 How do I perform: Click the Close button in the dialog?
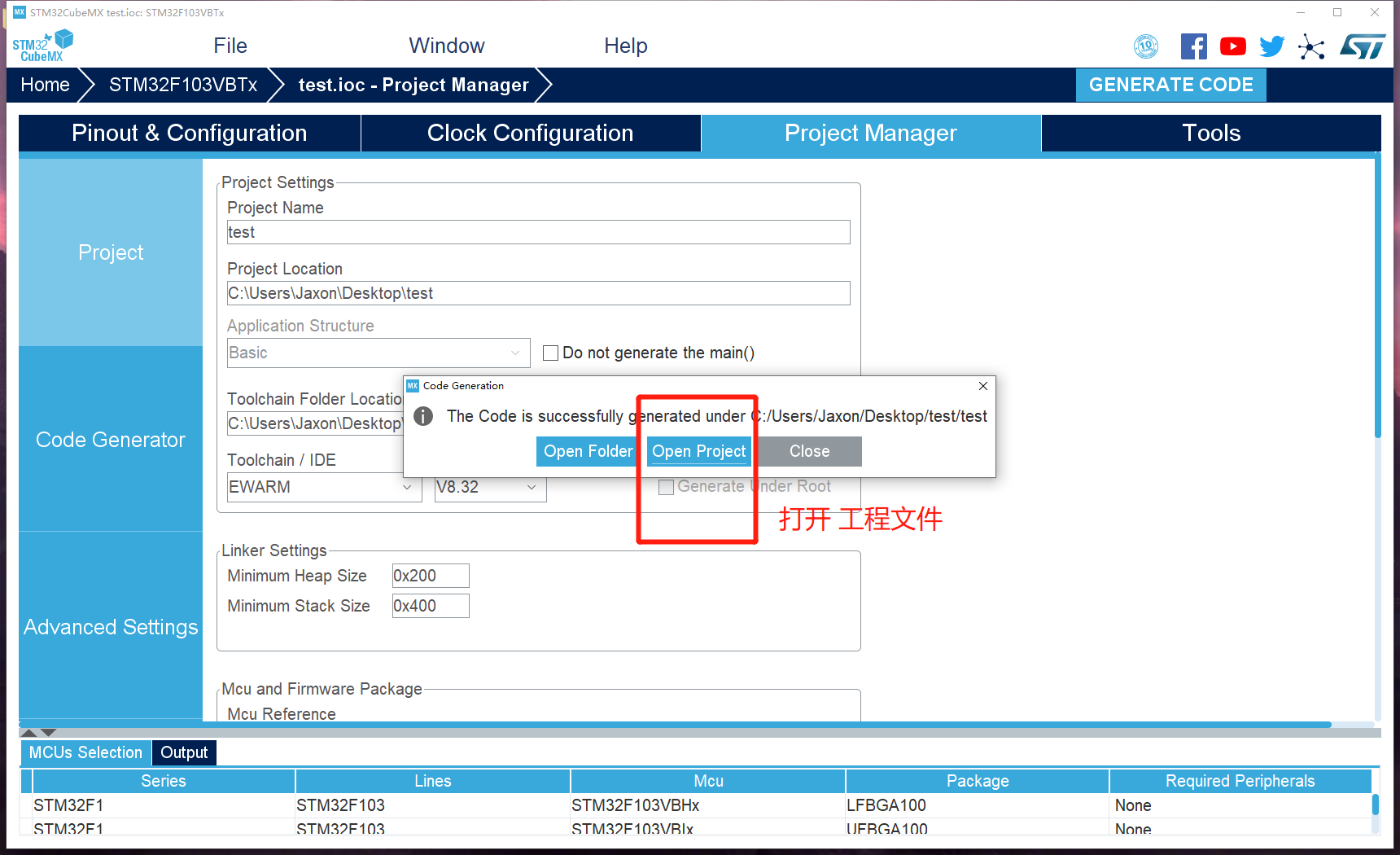810,451
